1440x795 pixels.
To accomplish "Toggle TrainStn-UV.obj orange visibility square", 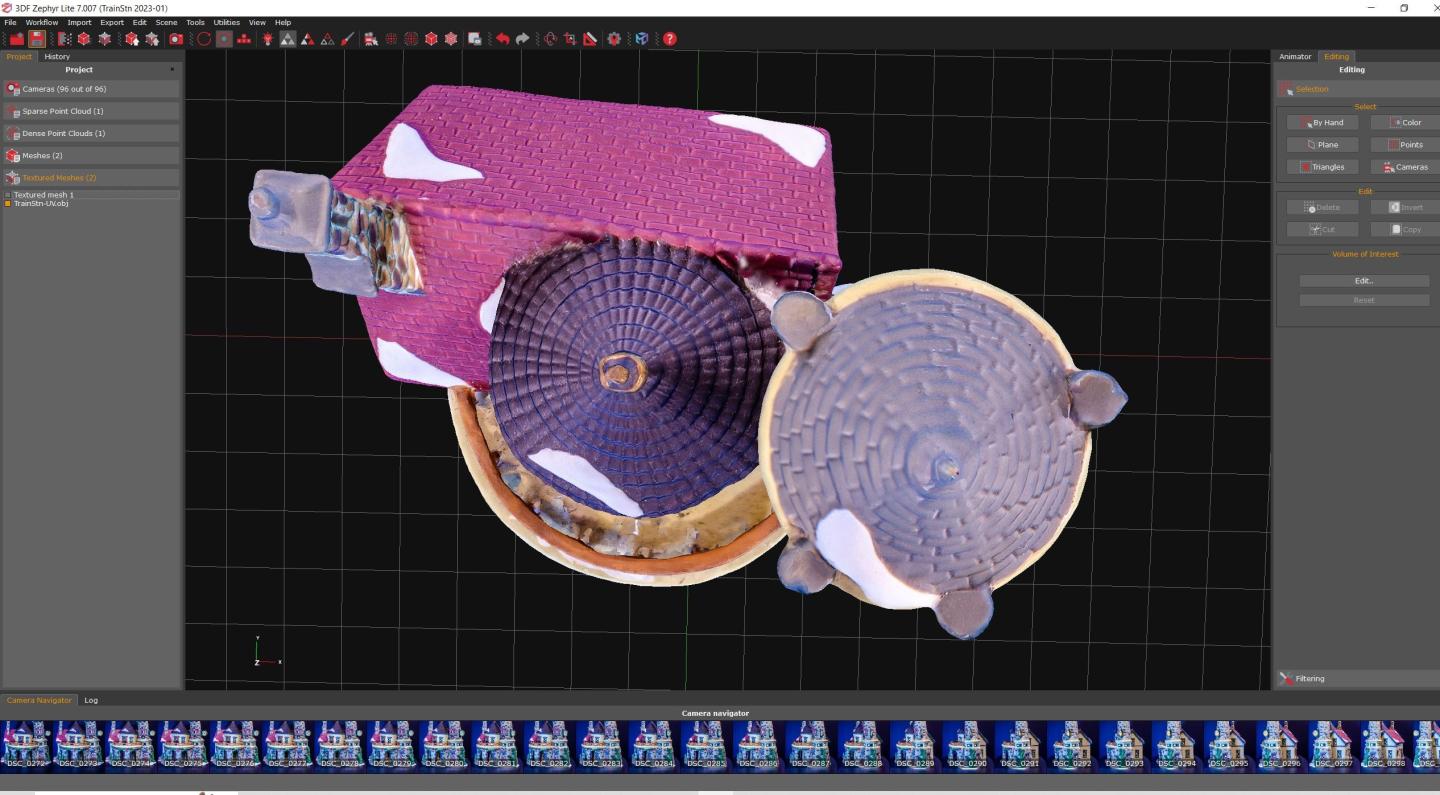I will coord(8,203).
